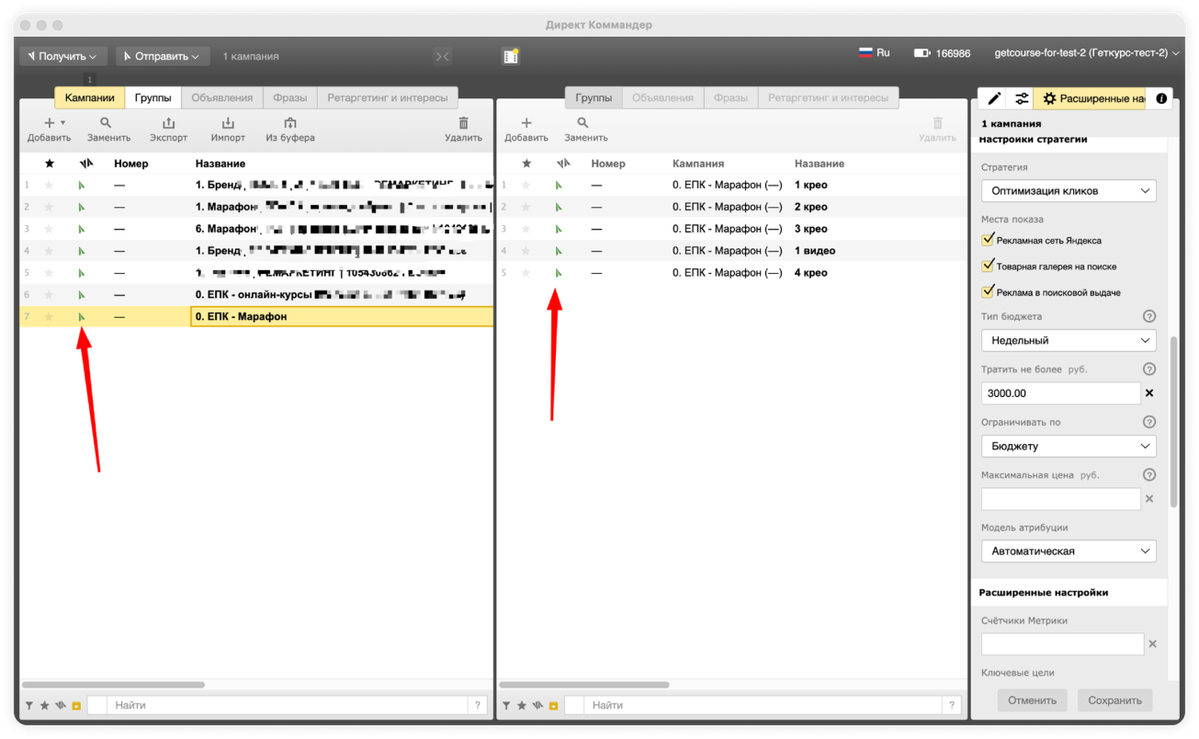Switch to left Группы tab
1199x739 pixels.
point(153,98)
